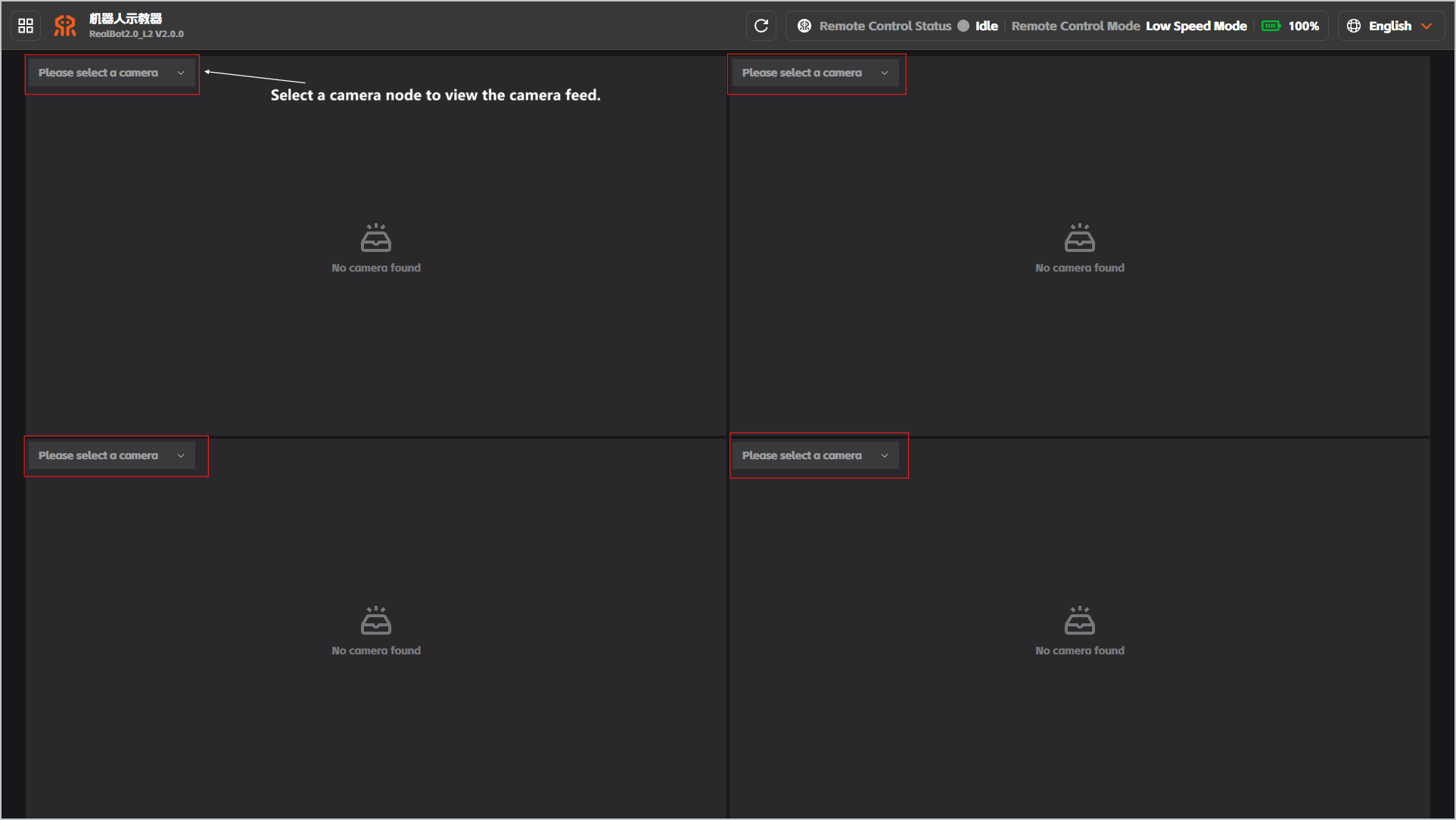
Task: Click the empty inbox icon in bottom-left panel
Action: [x=376, y=620]
